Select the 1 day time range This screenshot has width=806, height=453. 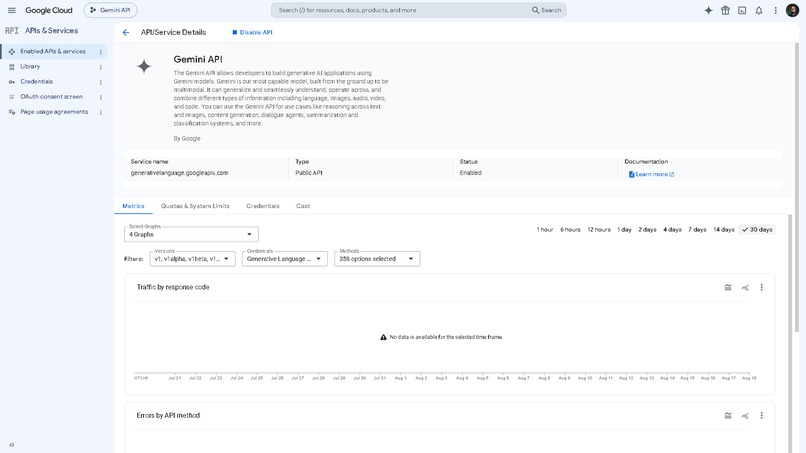click(x=624, y=230)
